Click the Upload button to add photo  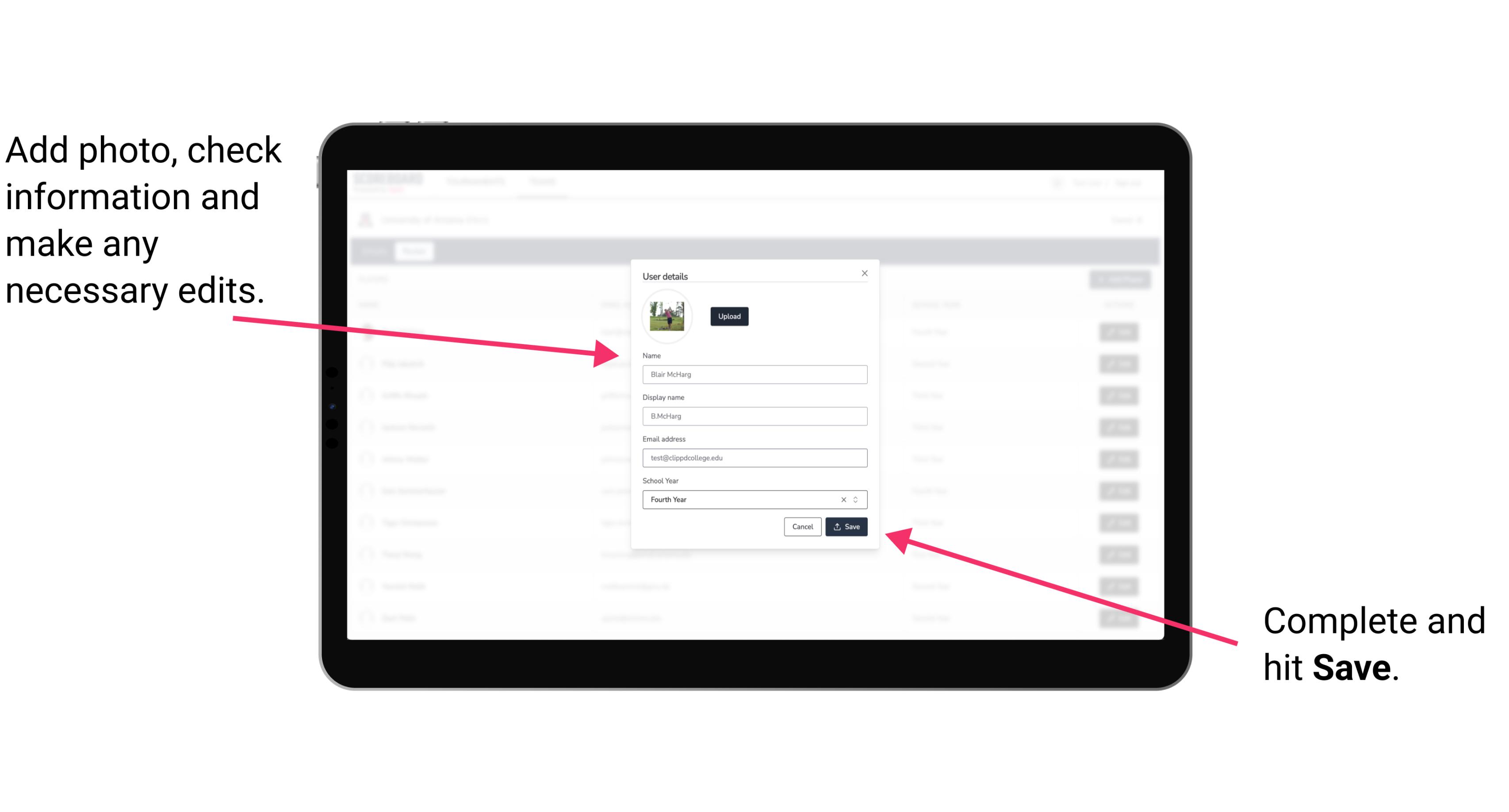coord(728,317)
